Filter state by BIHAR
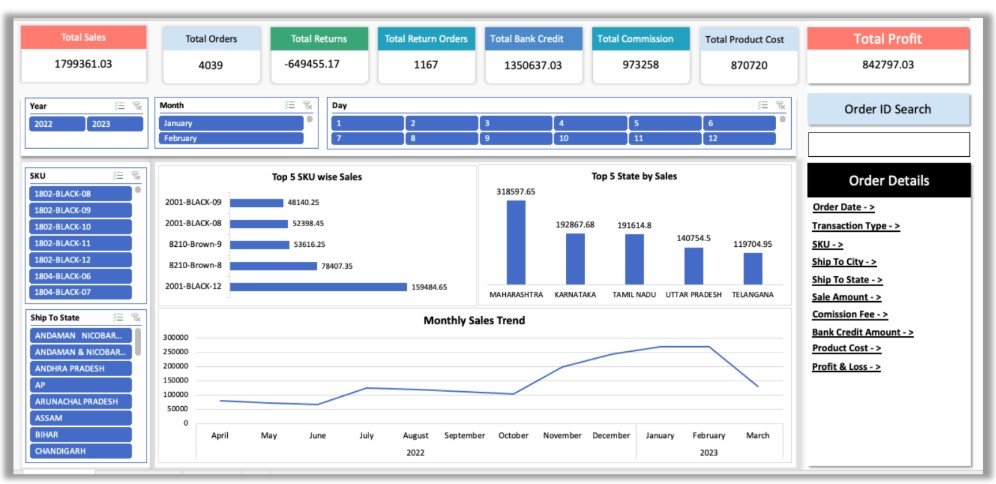 [81, 434]
